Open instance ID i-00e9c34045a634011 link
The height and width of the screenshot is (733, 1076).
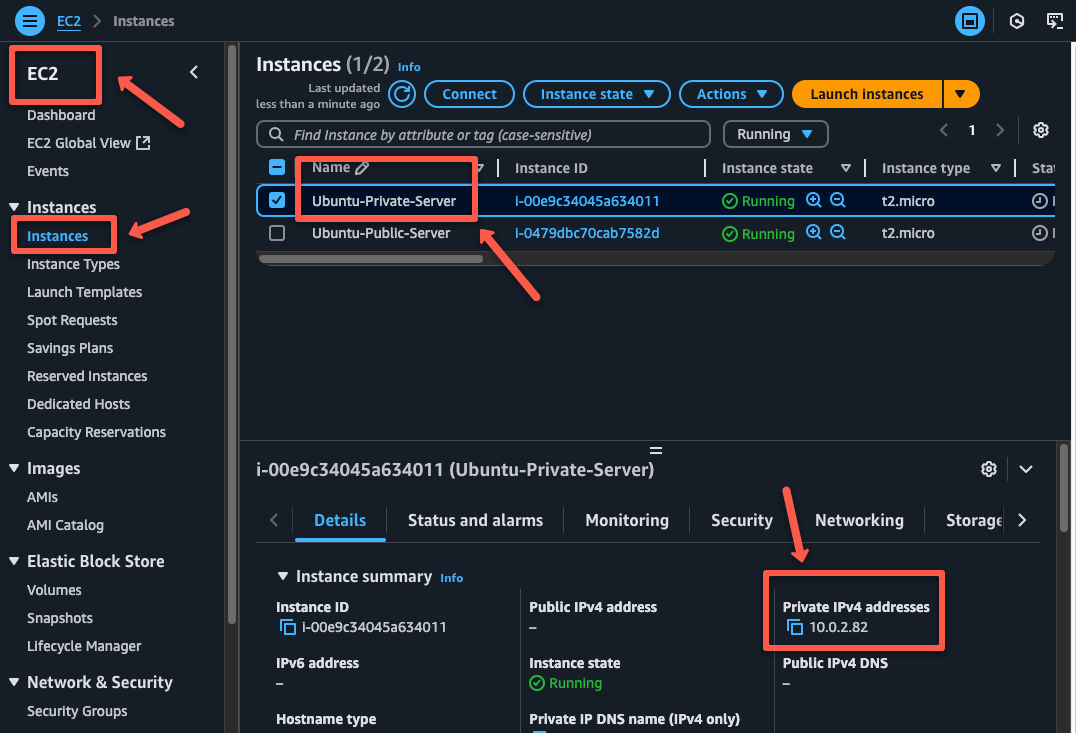(x=587, y=201)
